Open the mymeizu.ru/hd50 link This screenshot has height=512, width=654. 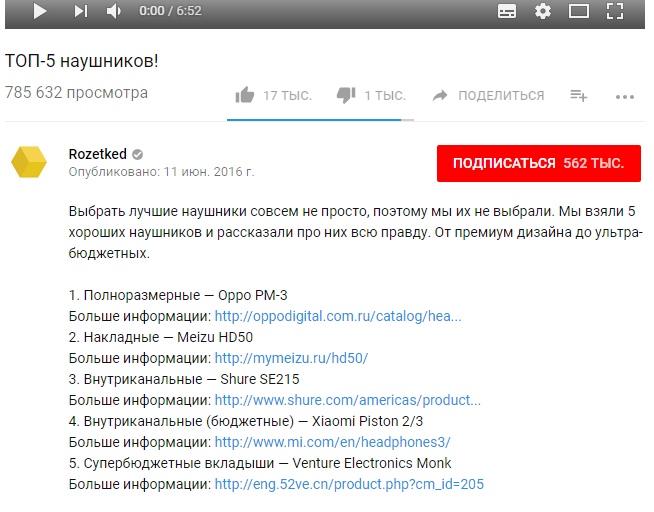point(291,358)
